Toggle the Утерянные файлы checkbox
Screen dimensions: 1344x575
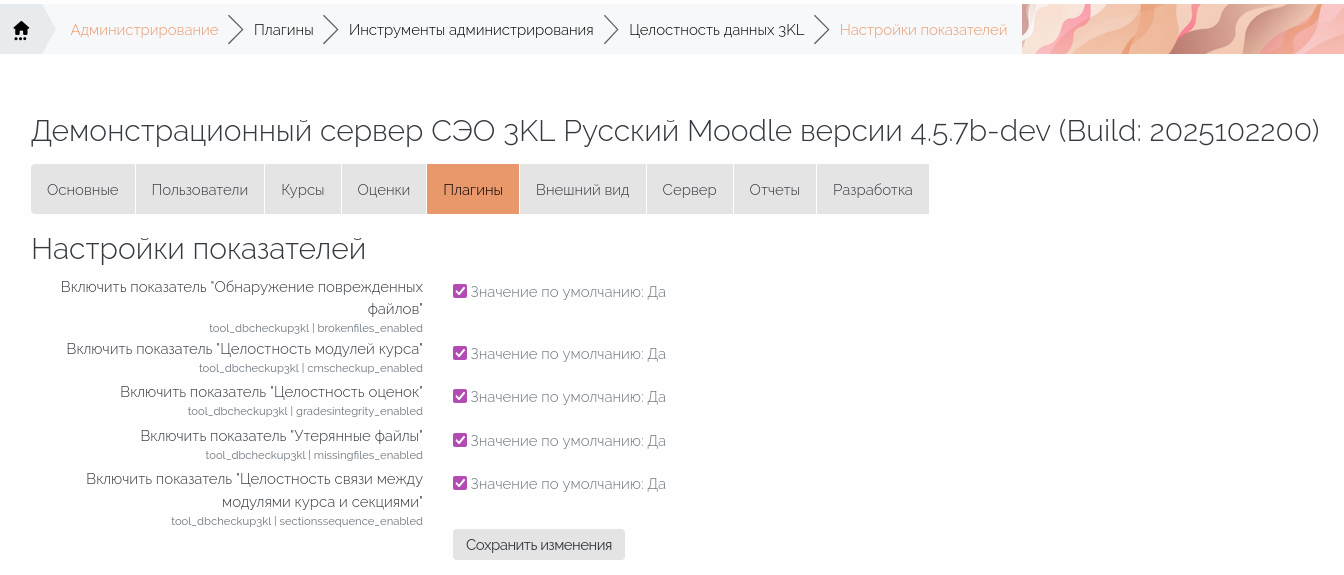460,440
